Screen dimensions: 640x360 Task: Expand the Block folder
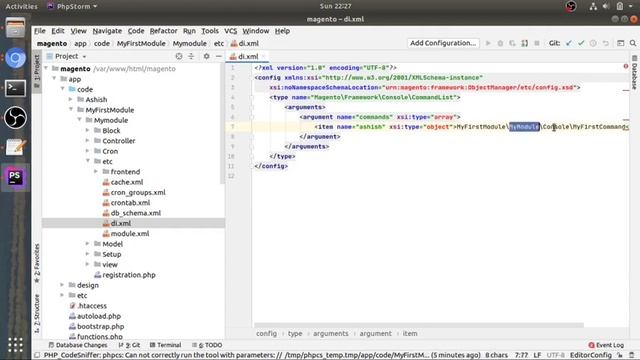coord(88,131)
